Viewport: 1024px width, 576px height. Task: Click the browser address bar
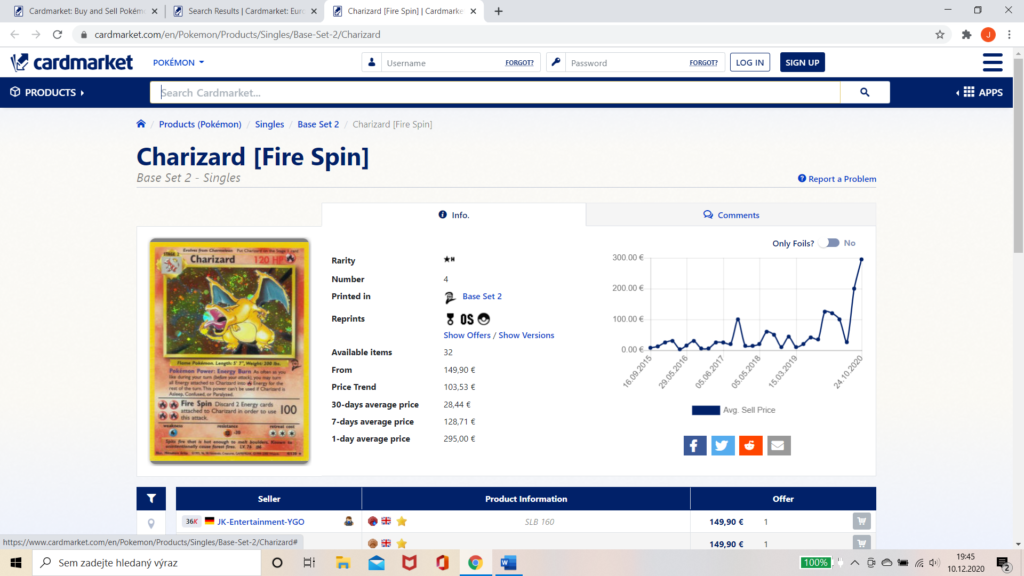pyautogui.click(x=503, y=35)
